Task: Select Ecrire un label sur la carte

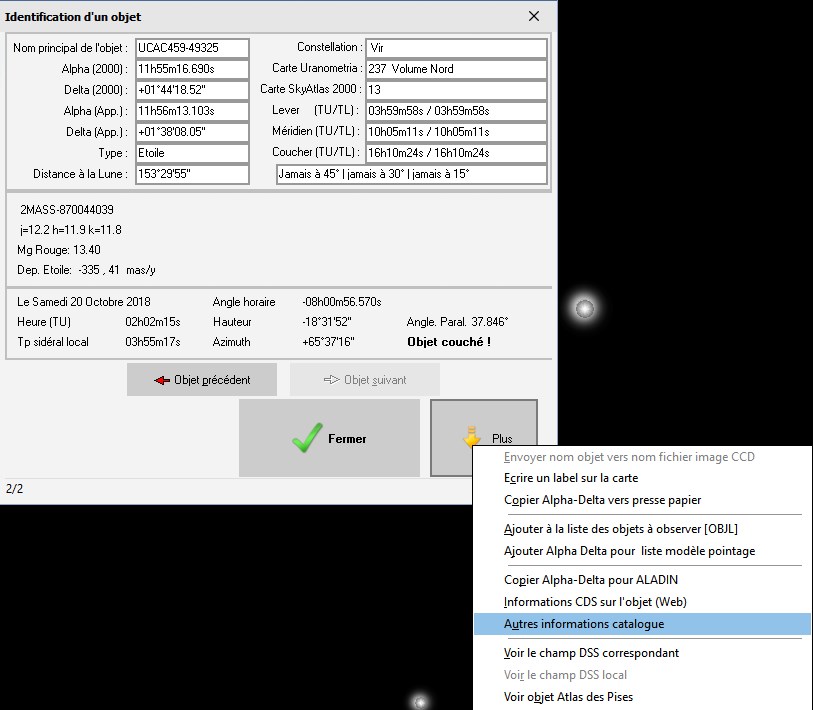Action: pos(570,478)
